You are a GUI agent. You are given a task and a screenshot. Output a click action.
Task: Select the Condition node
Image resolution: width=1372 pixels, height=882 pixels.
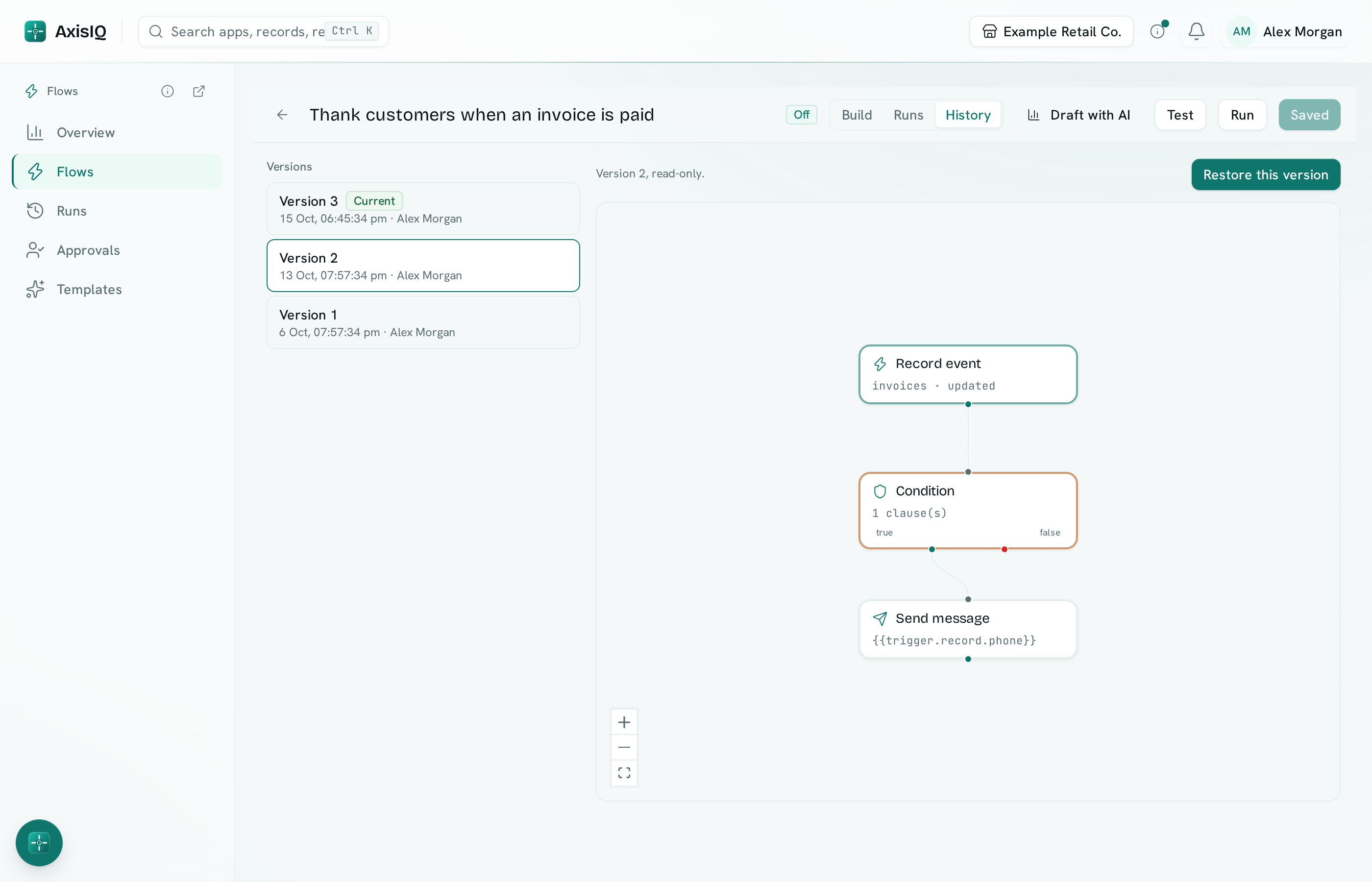(x=968, y=510)
